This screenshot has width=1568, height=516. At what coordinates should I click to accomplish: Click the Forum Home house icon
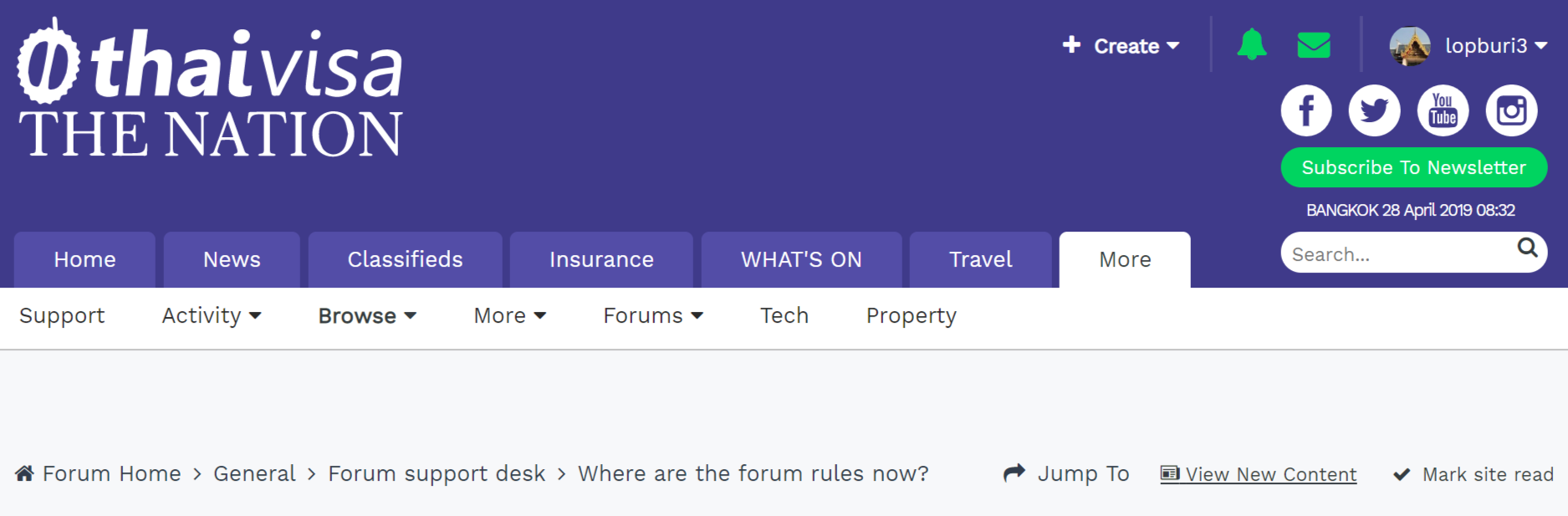point(24,473)
